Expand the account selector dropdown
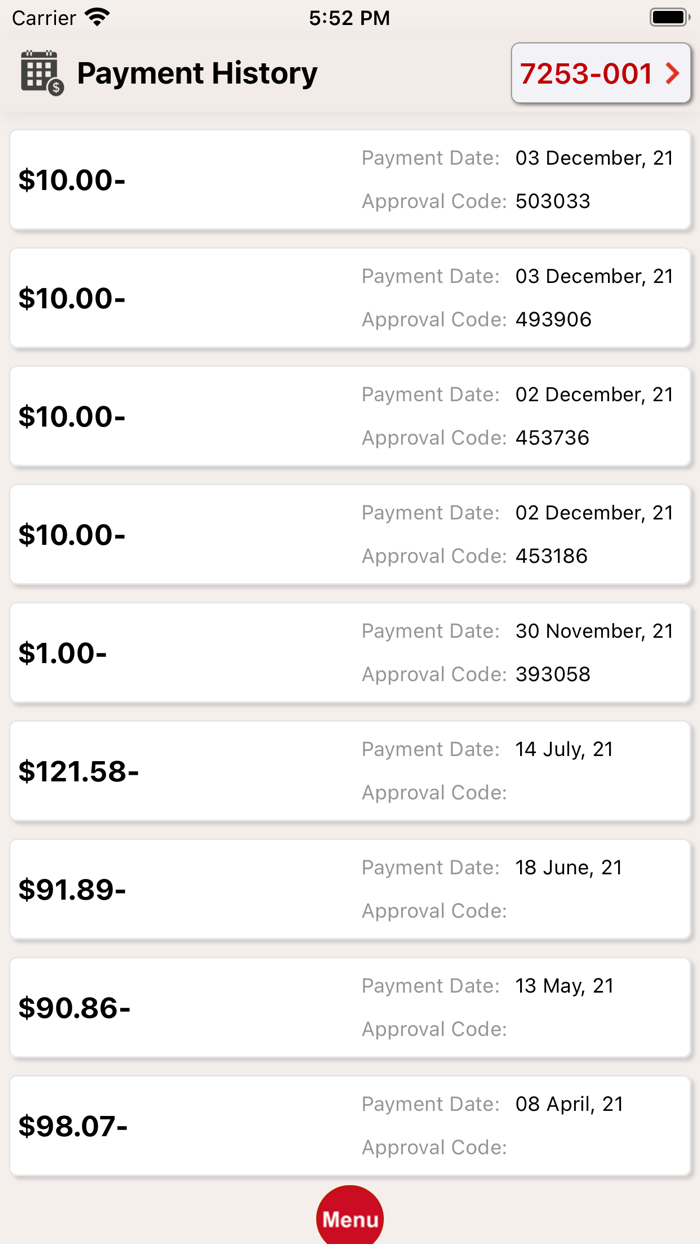700x1244 pixels. [600, 73]
